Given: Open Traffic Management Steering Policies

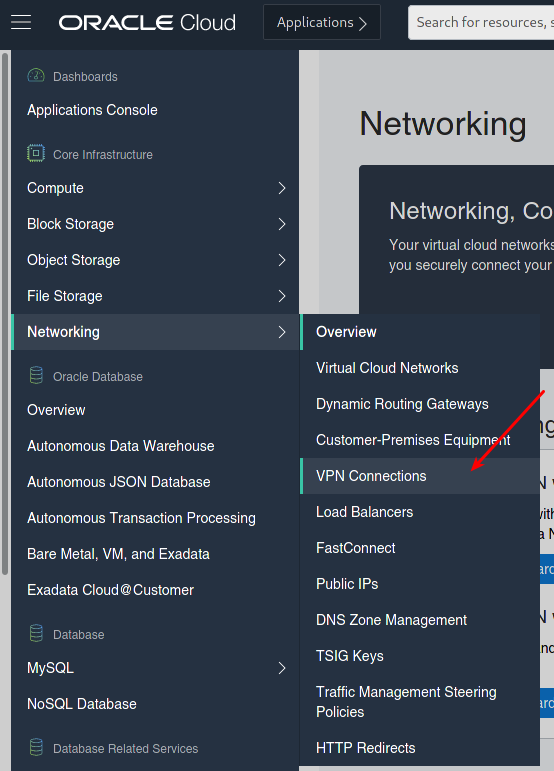Looking at the screenshot, I should (x=420, y=702).
